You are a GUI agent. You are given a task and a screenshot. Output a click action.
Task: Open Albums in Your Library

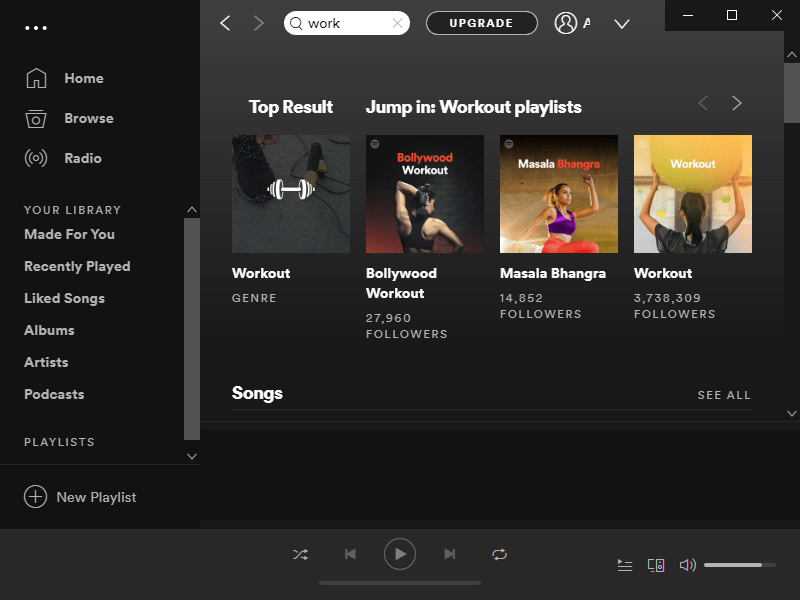[x=49, y=330]
